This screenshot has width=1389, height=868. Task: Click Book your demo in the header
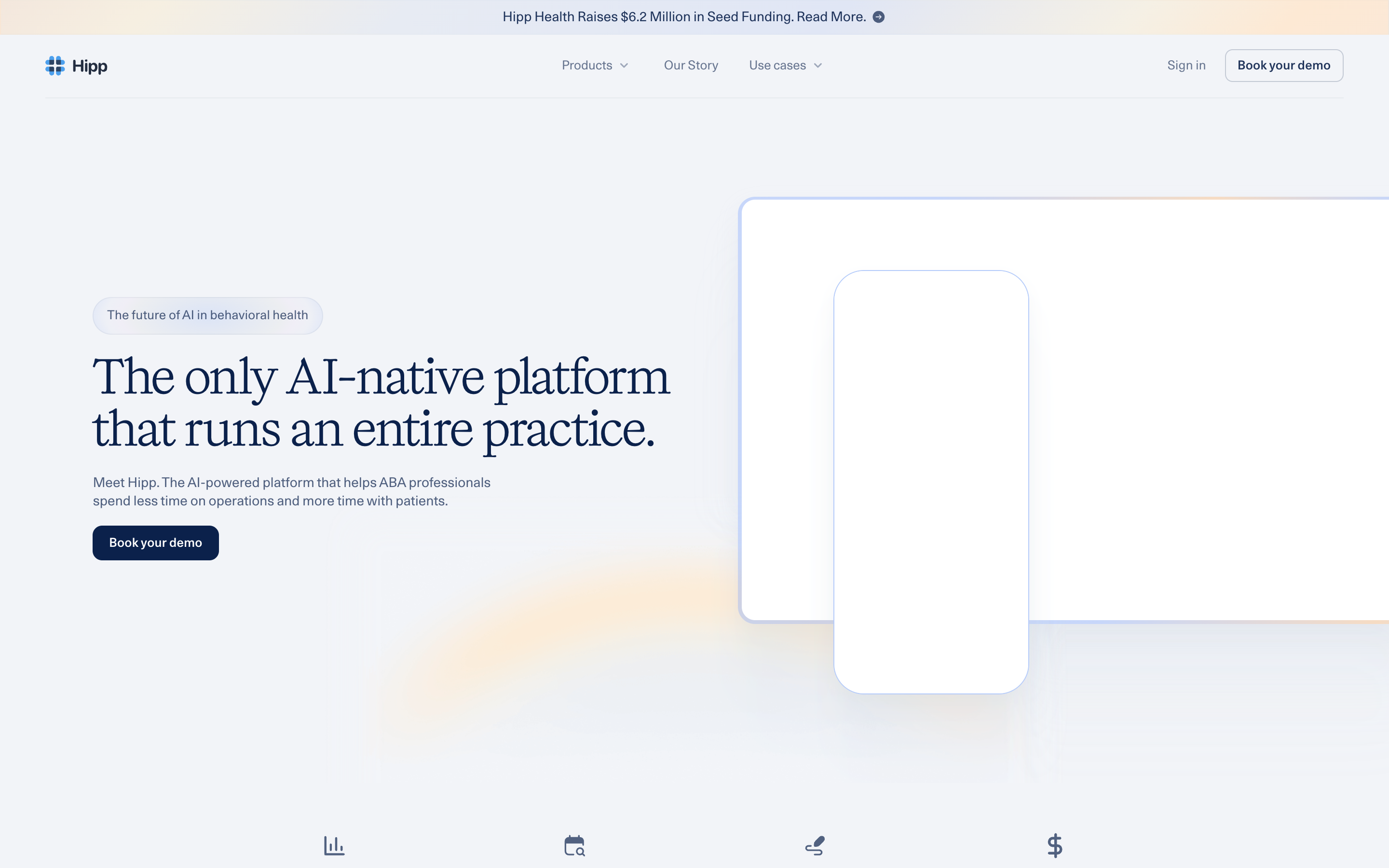1283,66
